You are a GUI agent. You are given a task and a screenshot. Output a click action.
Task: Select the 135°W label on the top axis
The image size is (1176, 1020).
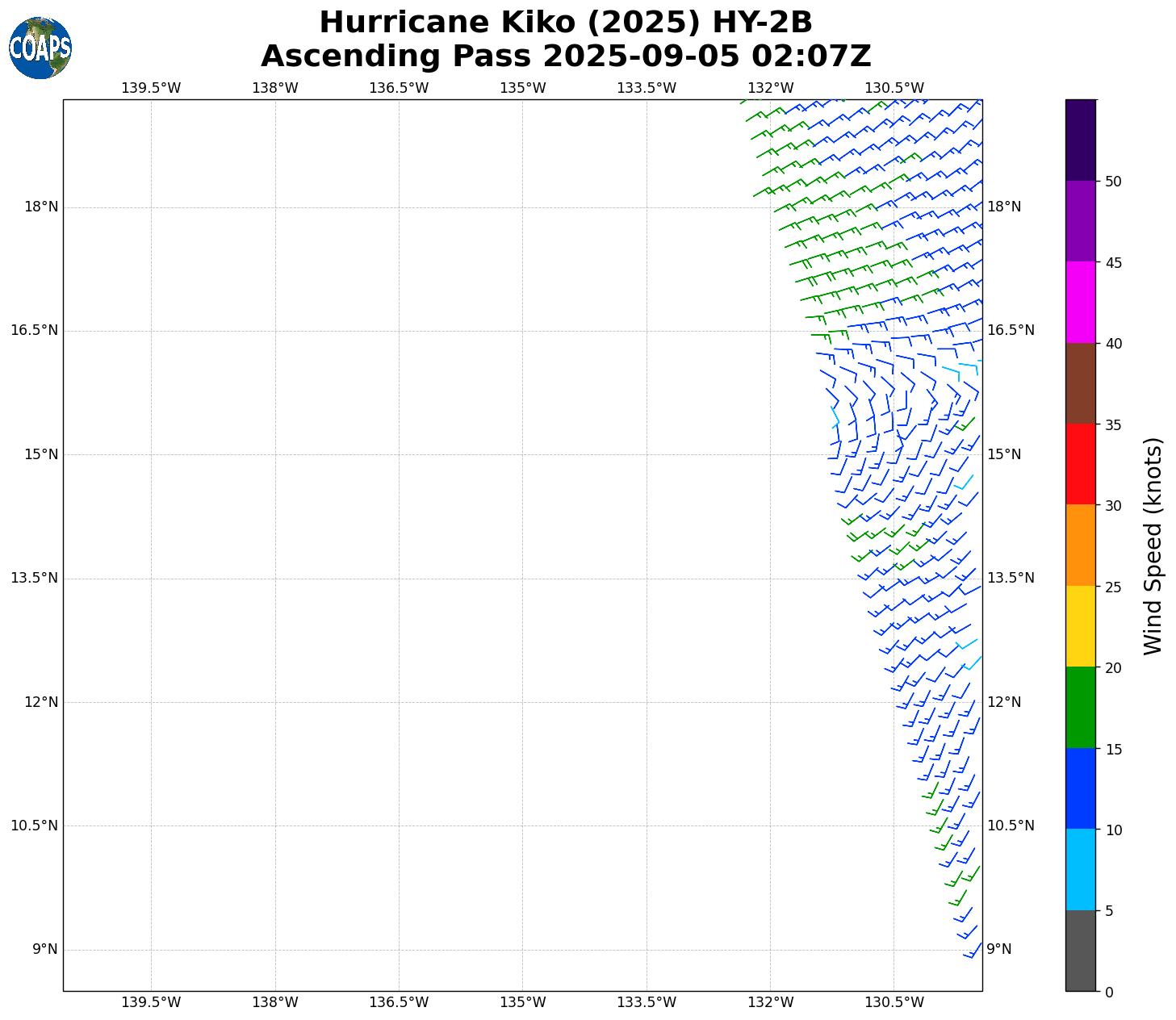pos(522,88)
